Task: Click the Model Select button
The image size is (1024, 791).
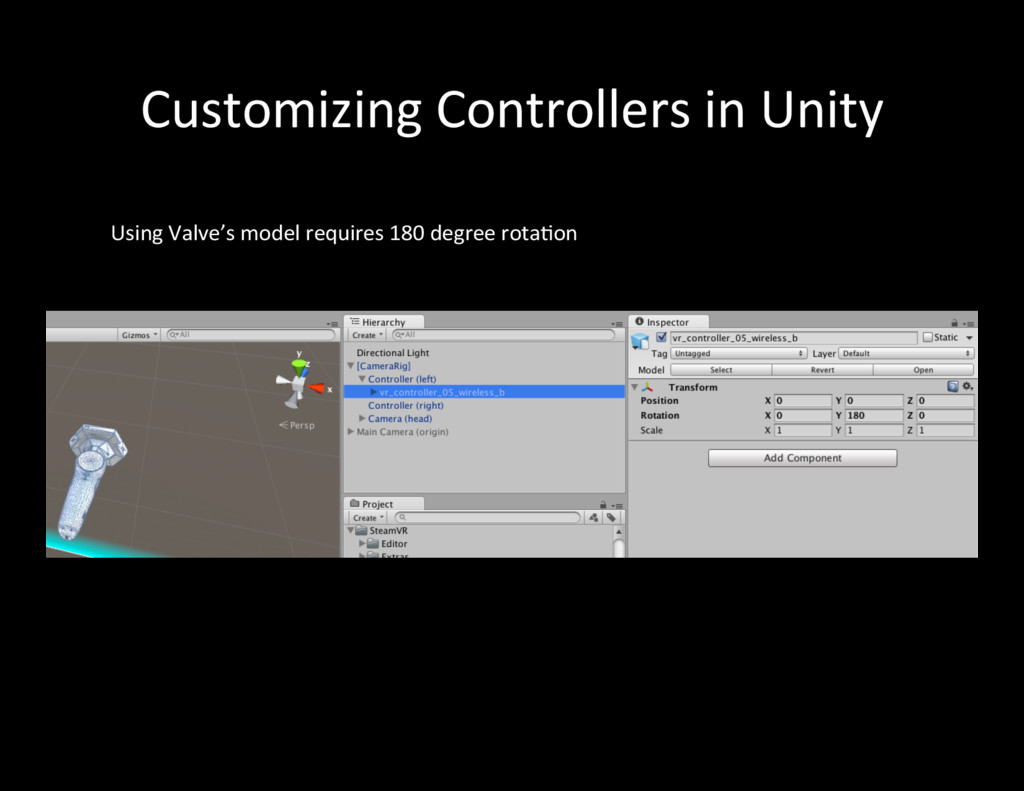Action: [x=721, y=370]
